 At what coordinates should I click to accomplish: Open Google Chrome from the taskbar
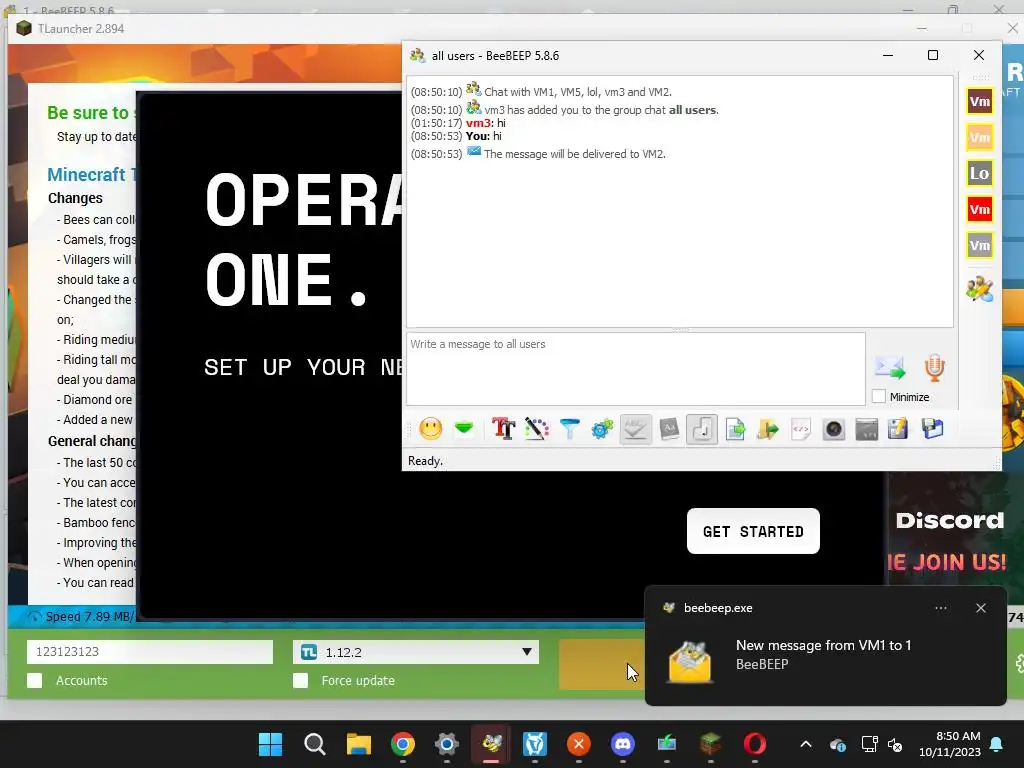tap(403, 744)
